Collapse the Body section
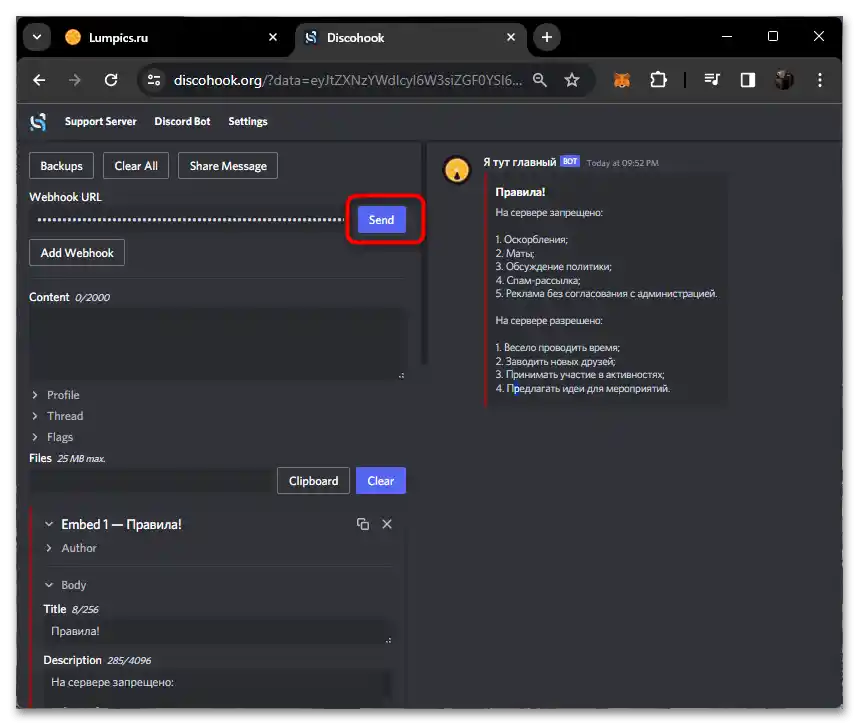The width and height of the screenshot is (859, 725). (x=66, y=585)
